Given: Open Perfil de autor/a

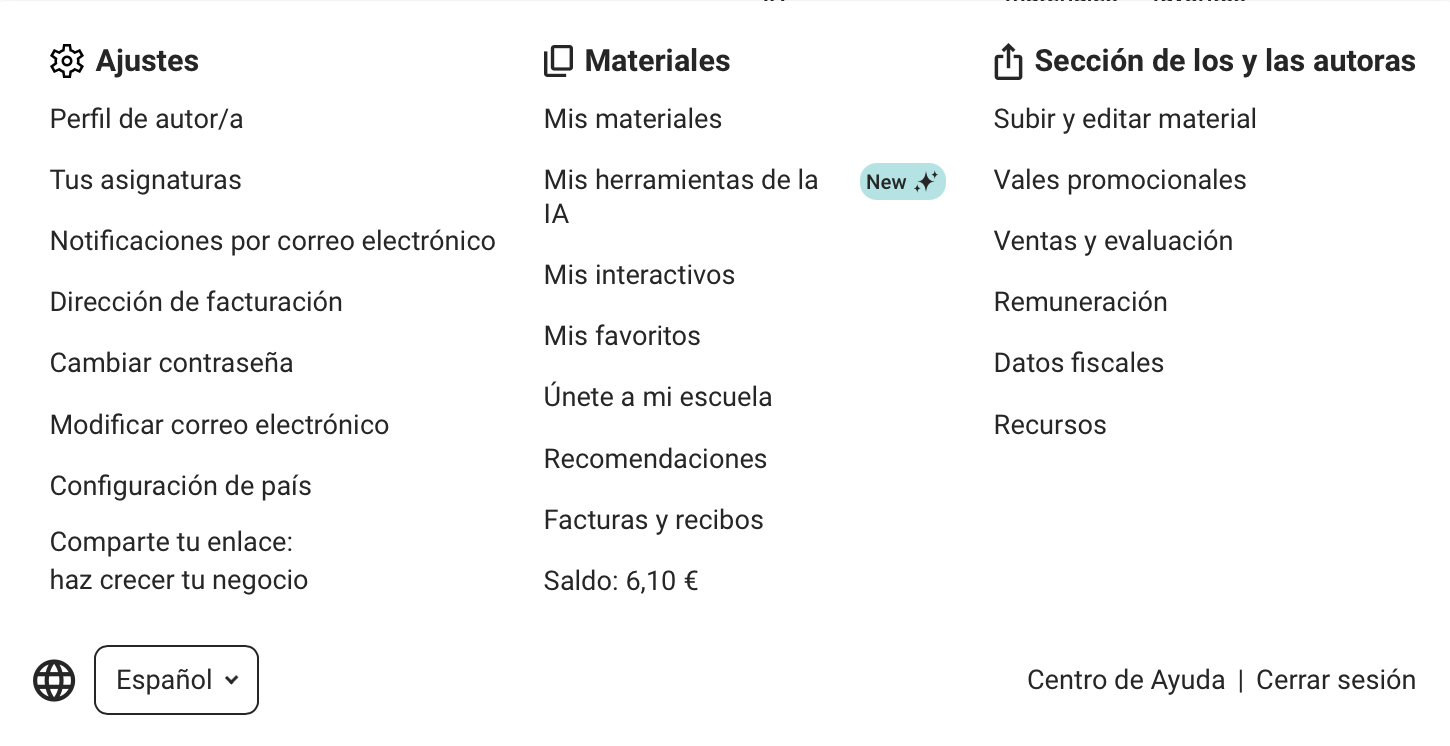Looking at the screenshot, I should click(x=146, y=119).
